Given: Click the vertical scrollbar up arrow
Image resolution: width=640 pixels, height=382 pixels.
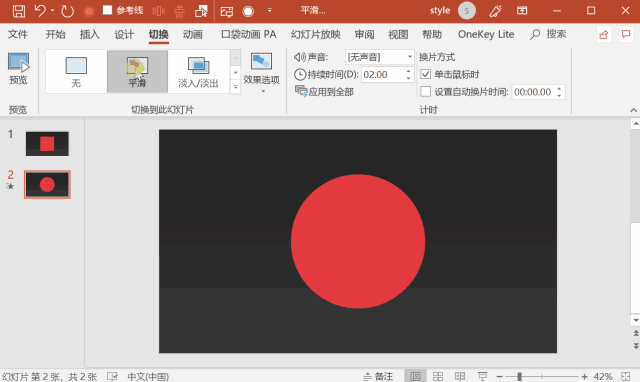Looking at the screenshot, I should 635,123.
